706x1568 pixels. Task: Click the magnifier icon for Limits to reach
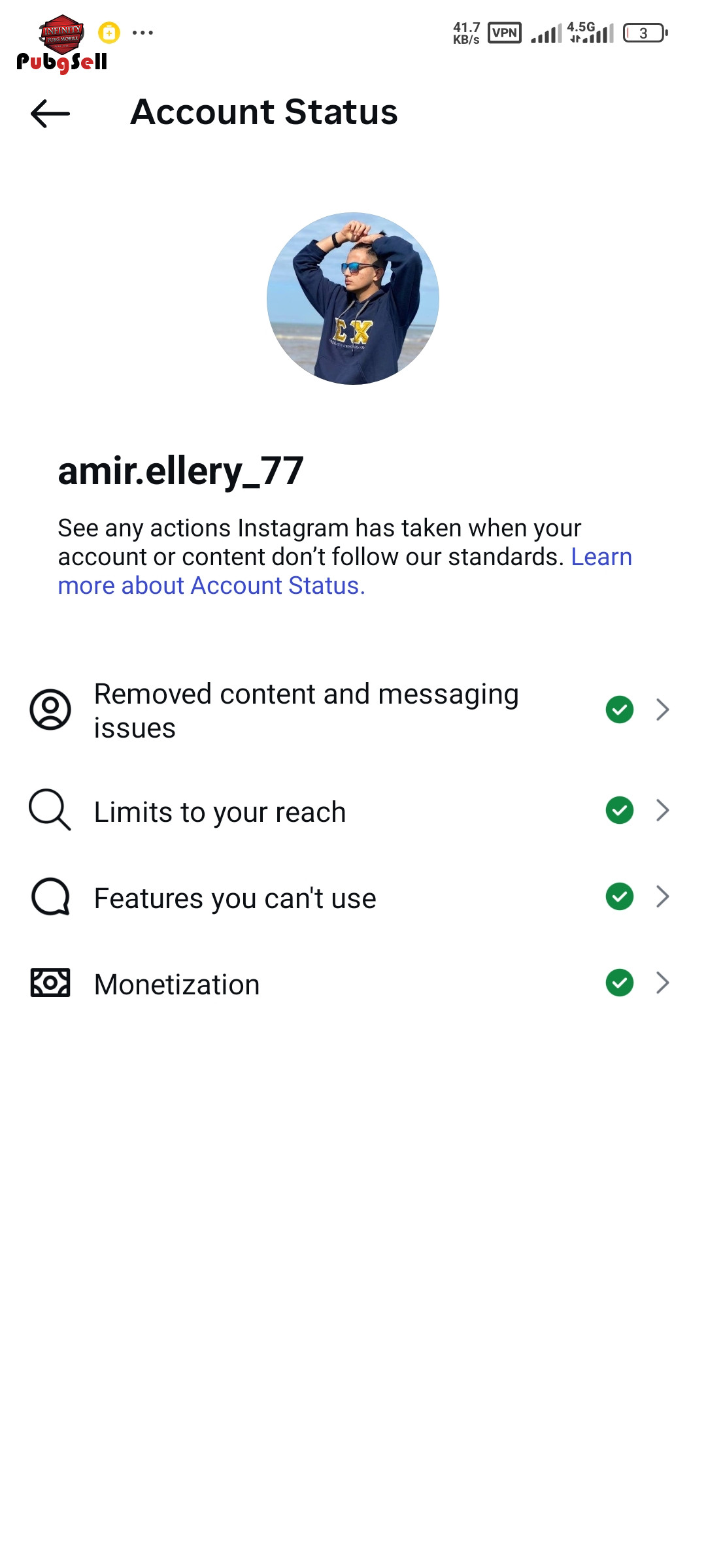pyautogui.click(x=50, y=810)
